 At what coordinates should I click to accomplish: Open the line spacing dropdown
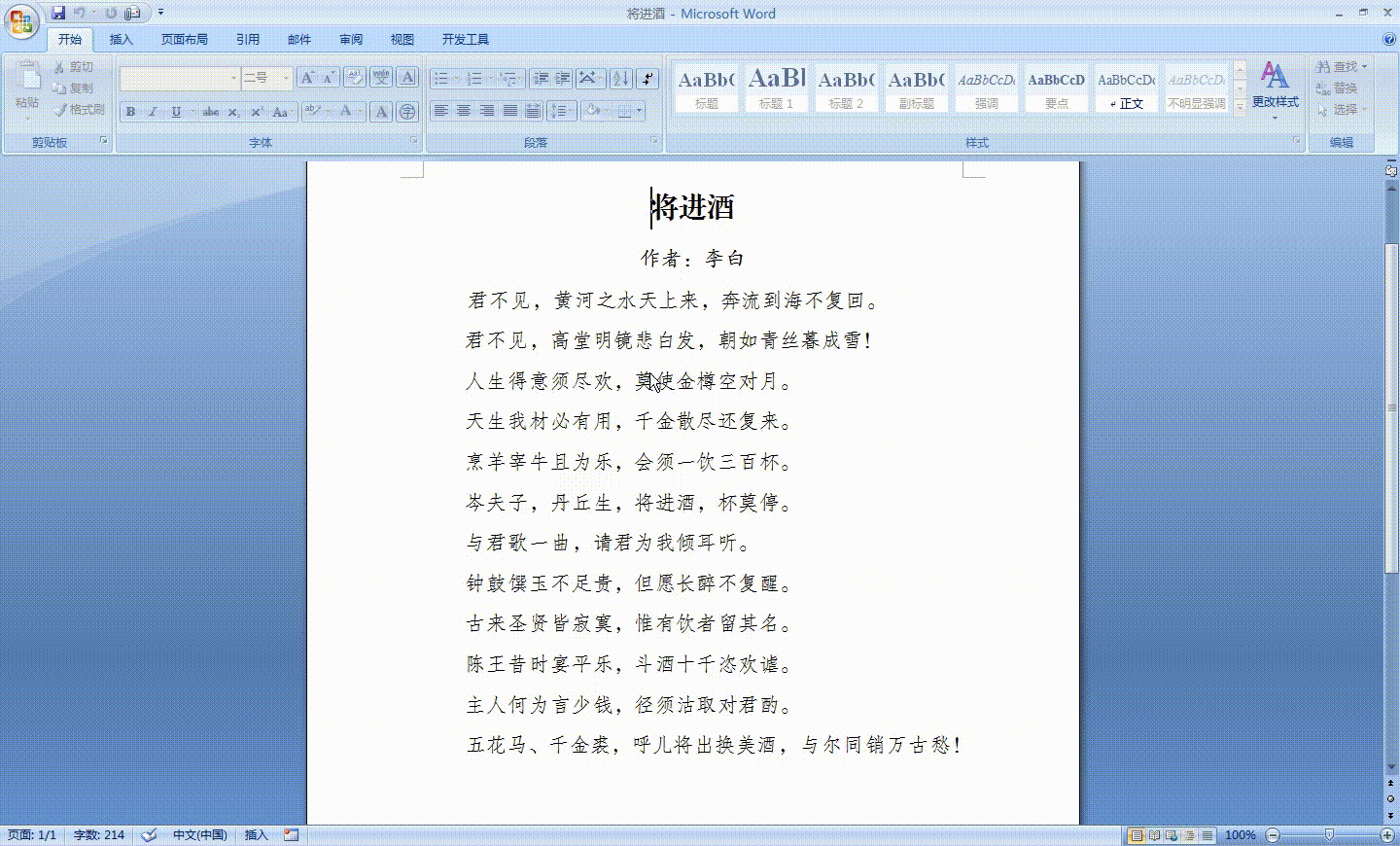tap(562, 110)
